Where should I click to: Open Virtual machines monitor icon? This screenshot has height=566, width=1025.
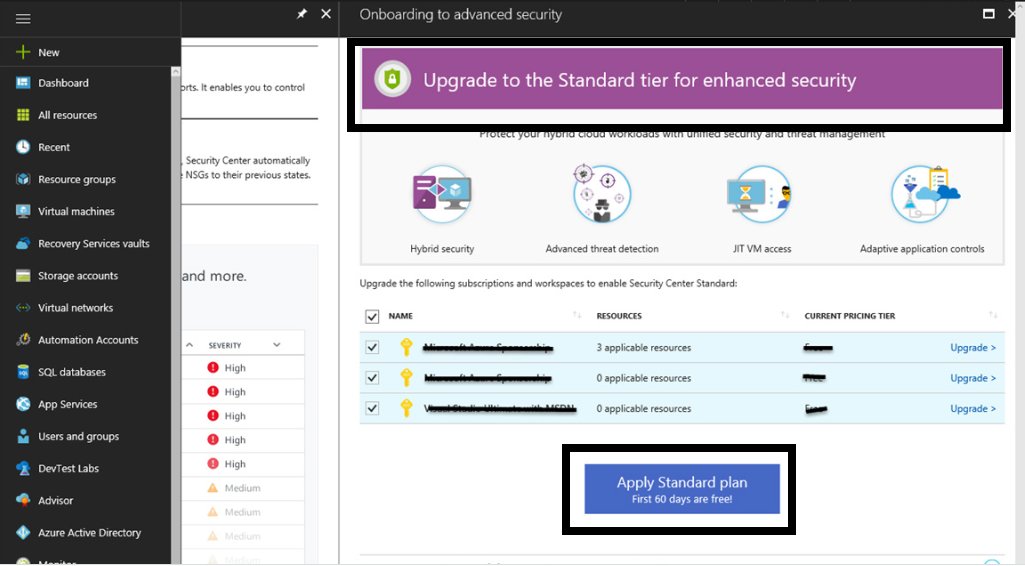coord(23,211)
